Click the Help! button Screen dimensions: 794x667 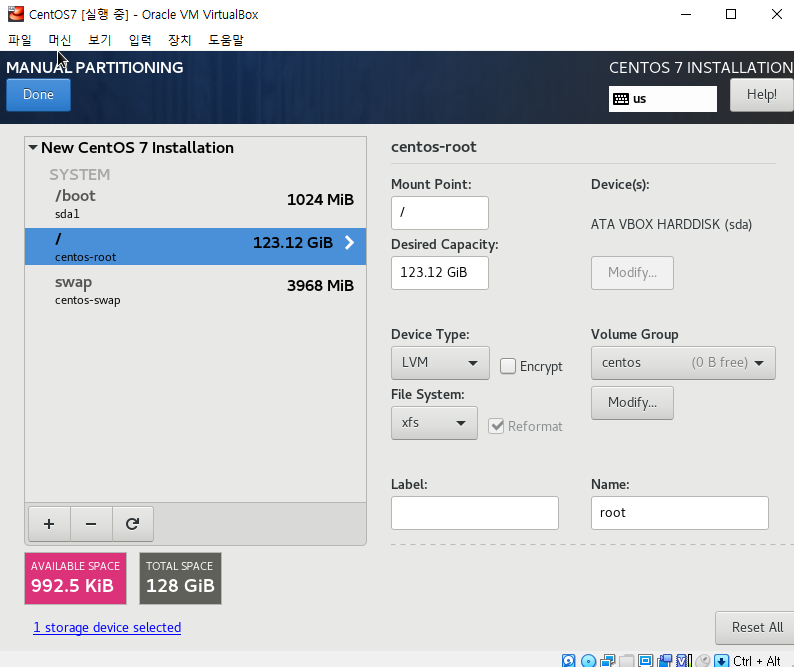762,95
